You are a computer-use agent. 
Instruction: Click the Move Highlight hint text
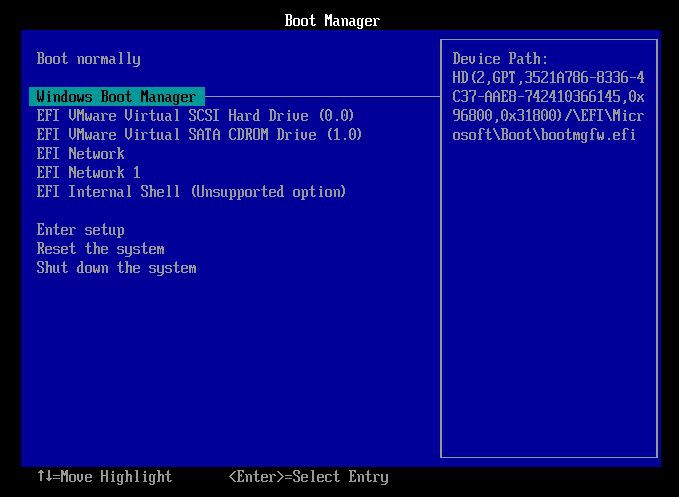coord(104,477)
